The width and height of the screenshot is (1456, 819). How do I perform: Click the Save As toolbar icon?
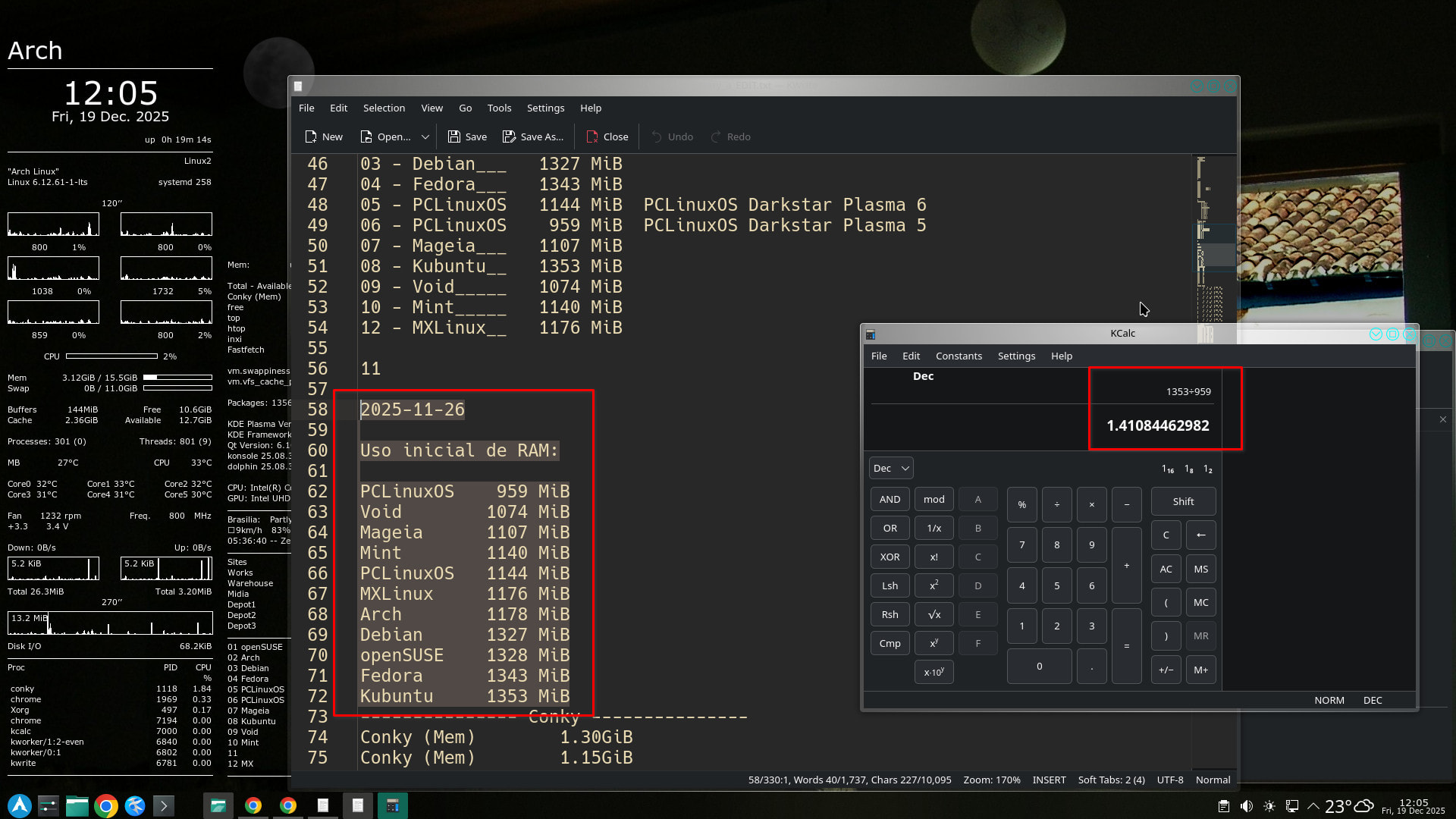509,136
